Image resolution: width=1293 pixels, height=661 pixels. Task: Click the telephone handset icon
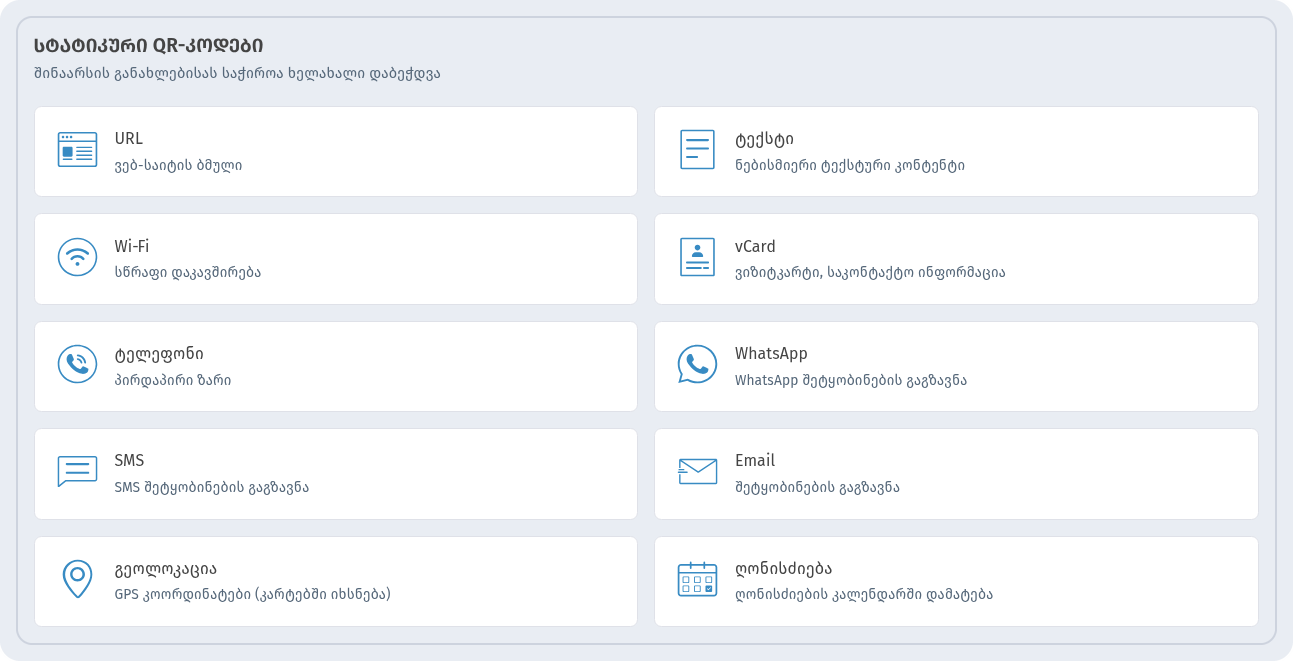(77, 364)
